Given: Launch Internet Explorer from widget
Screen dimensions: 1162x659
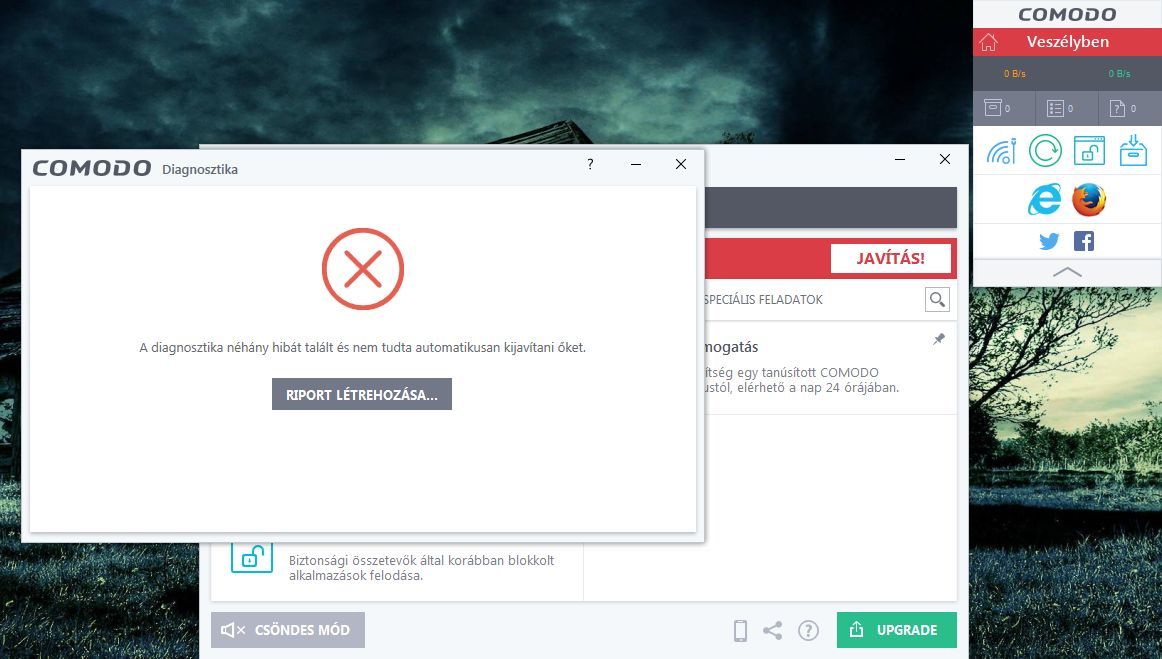Looking at the screenshot, I should pos(1044,199).
